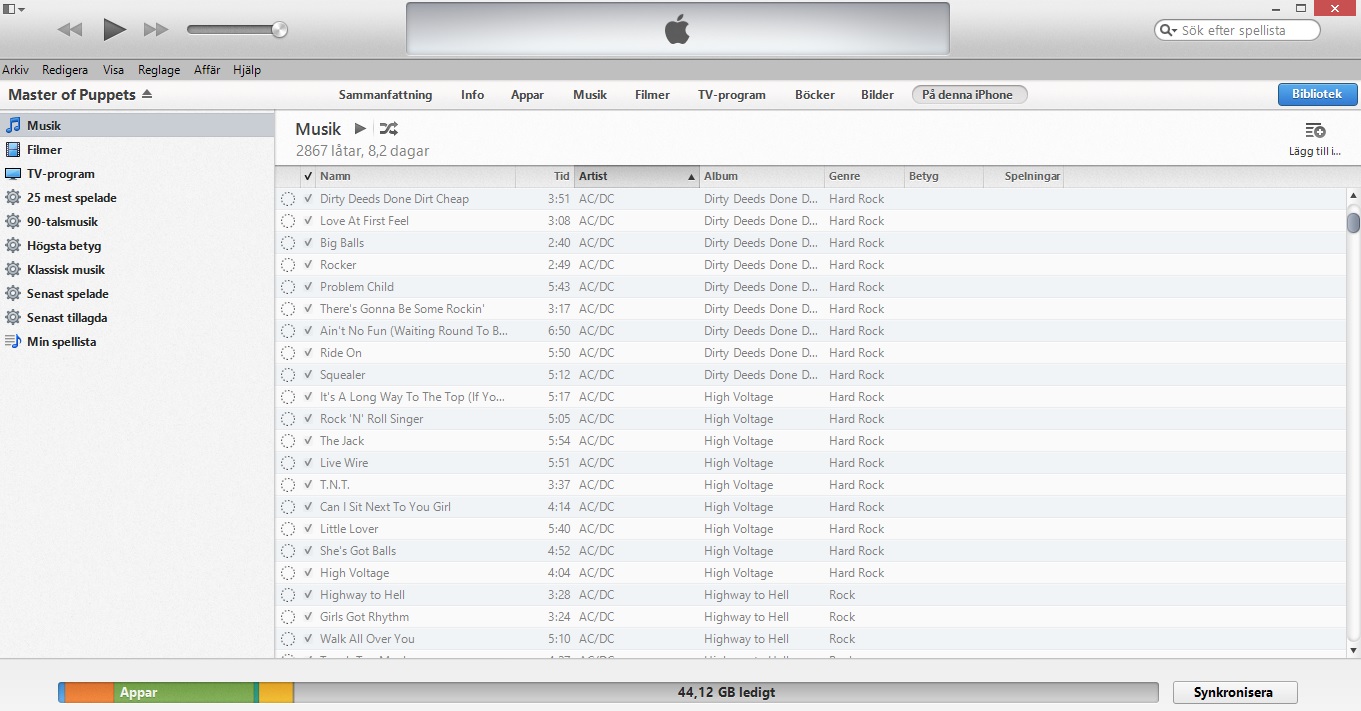The height and width of the screenshot is (711, 1361).
Task: Click the main play button
Action: pyautogui.click(x=115, y=30)
